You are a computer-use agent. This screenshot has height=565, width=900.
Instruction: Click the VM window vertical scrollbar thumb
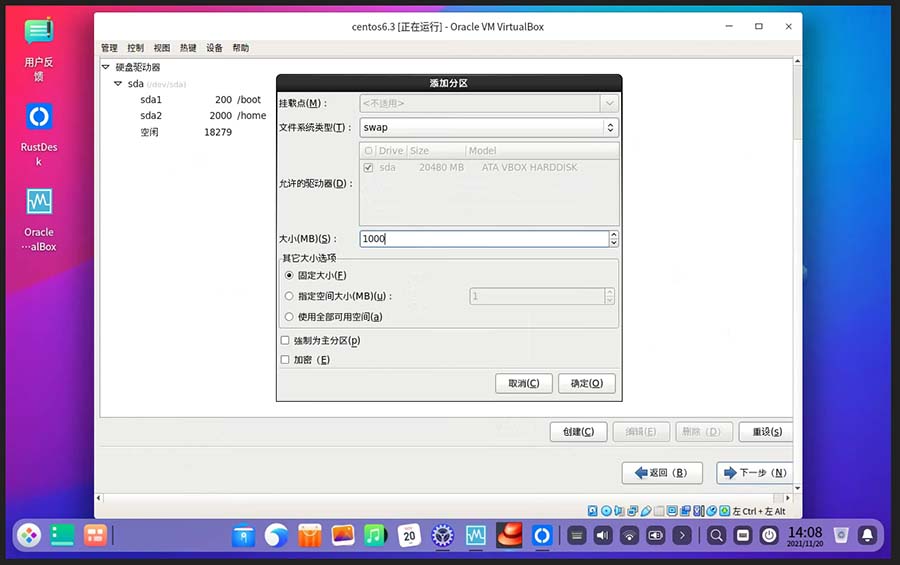pos(797,102)
